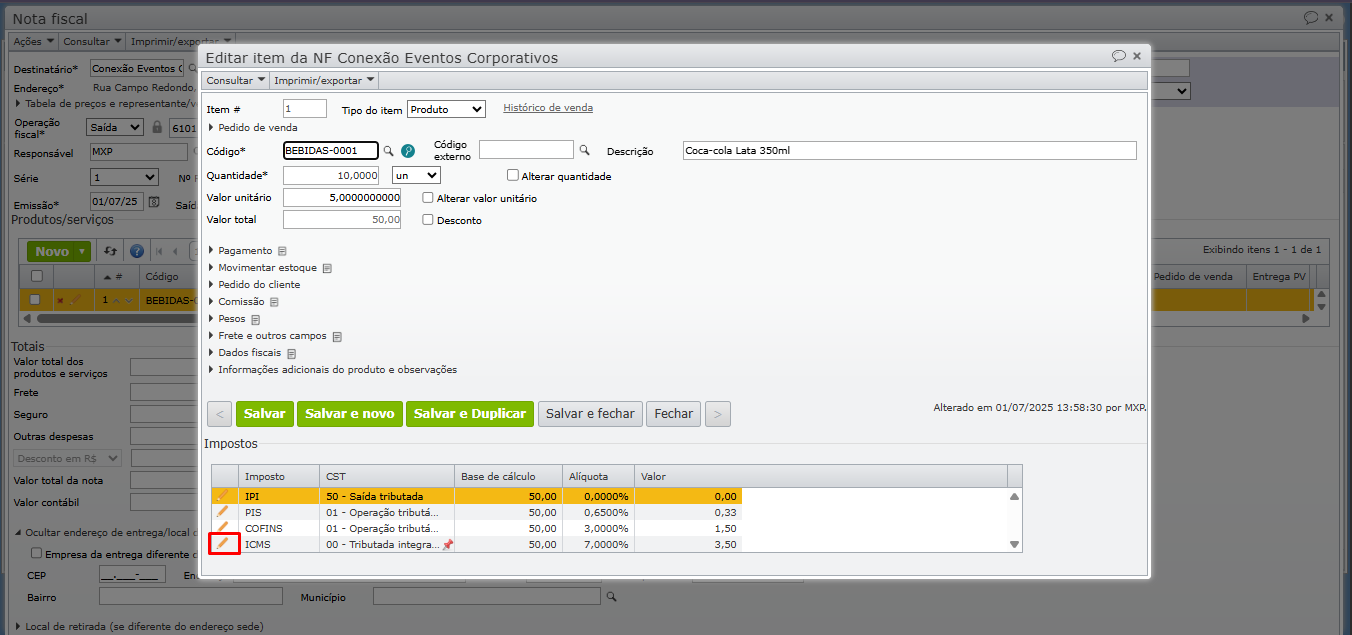This screenshot has height=635, width=1352.
Task: Check the Desconto checkbox
Action: click(428, 220)
